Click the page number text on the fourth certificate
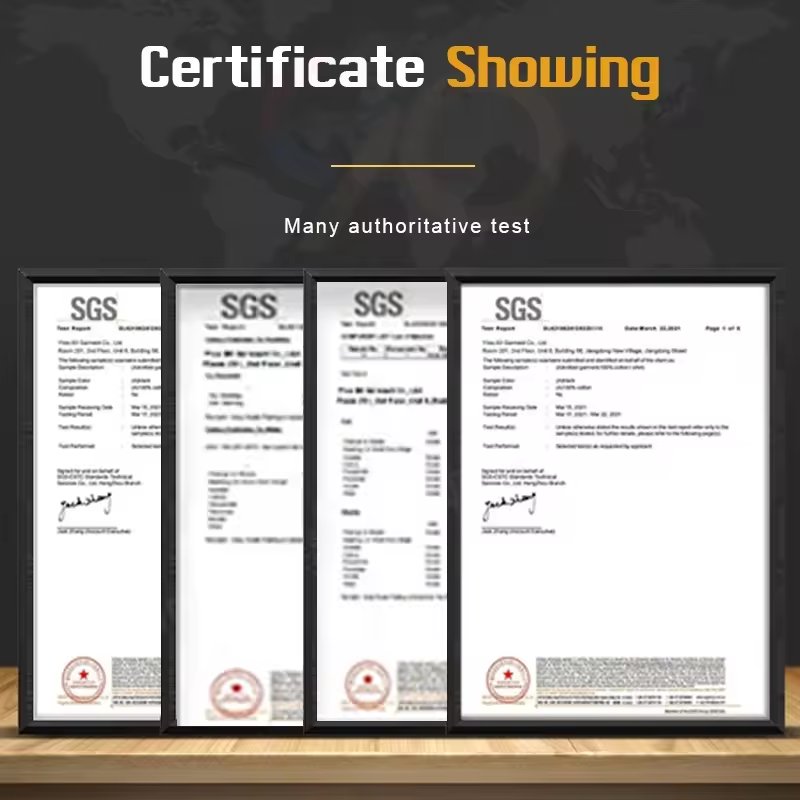This screenshot has width=800, height=800. click(722, 328)
